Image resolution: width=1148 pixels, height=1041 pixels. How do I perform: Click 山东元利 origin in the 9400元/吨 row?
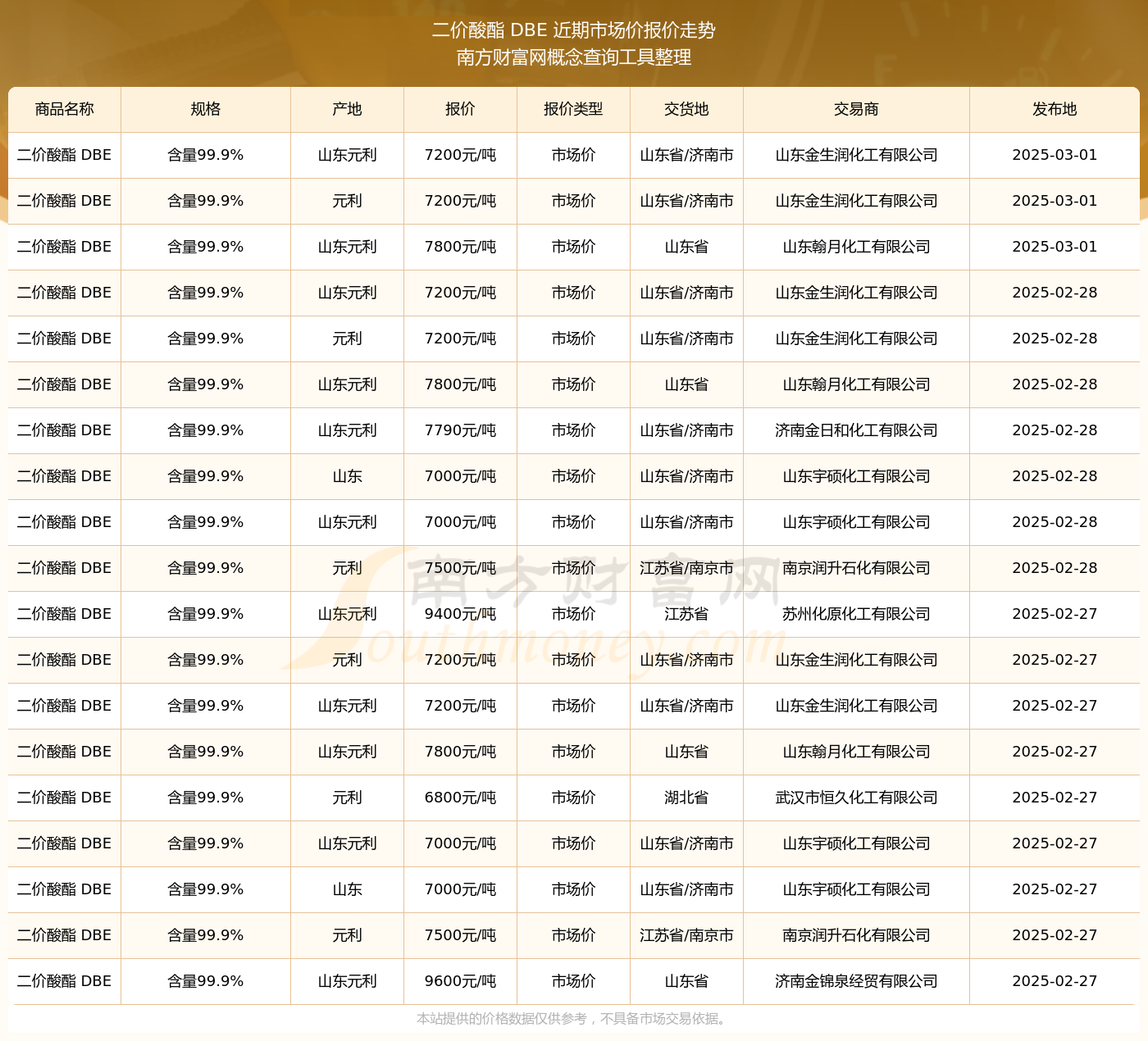(x=347, y=614)
